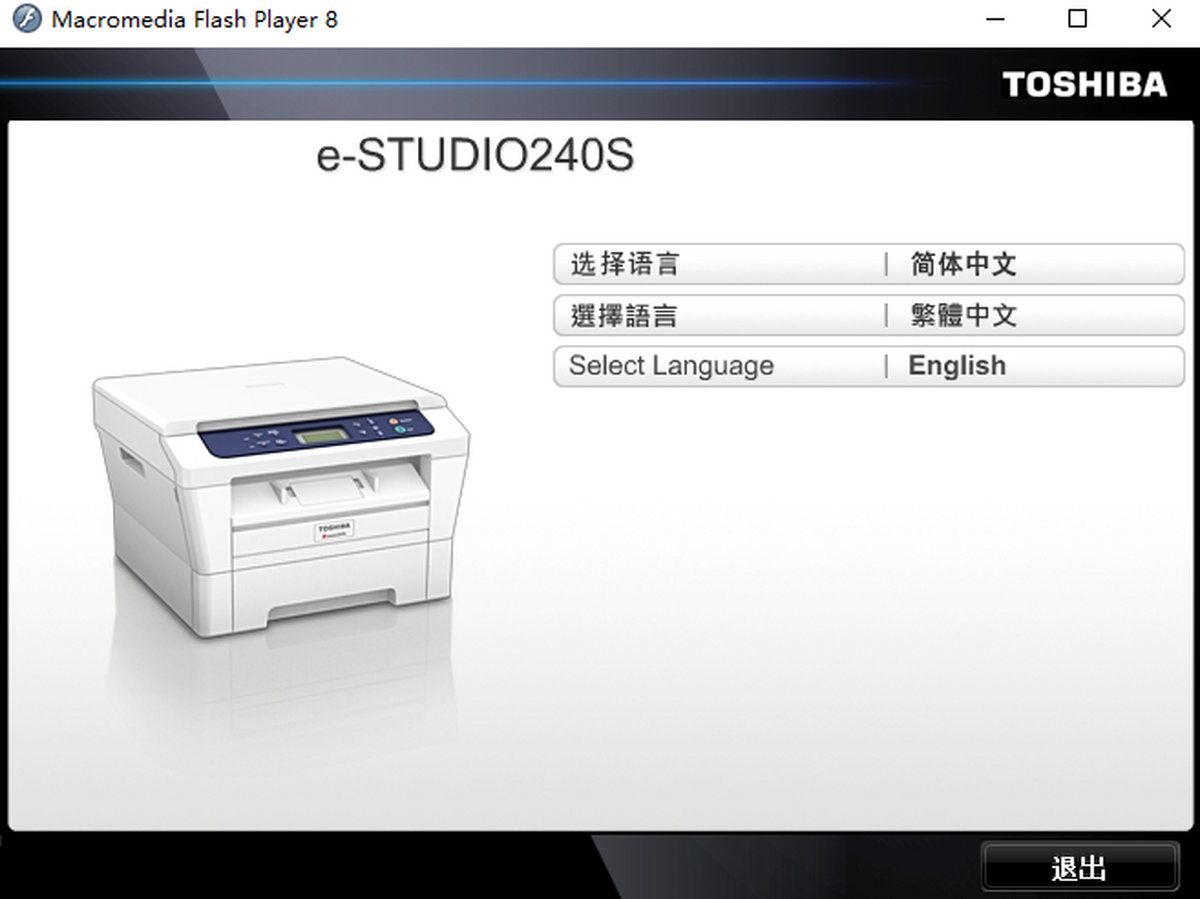Screen dimensions: 1200x899
Task: Choose the 繁體中文 language button
Action: point(868,316)
